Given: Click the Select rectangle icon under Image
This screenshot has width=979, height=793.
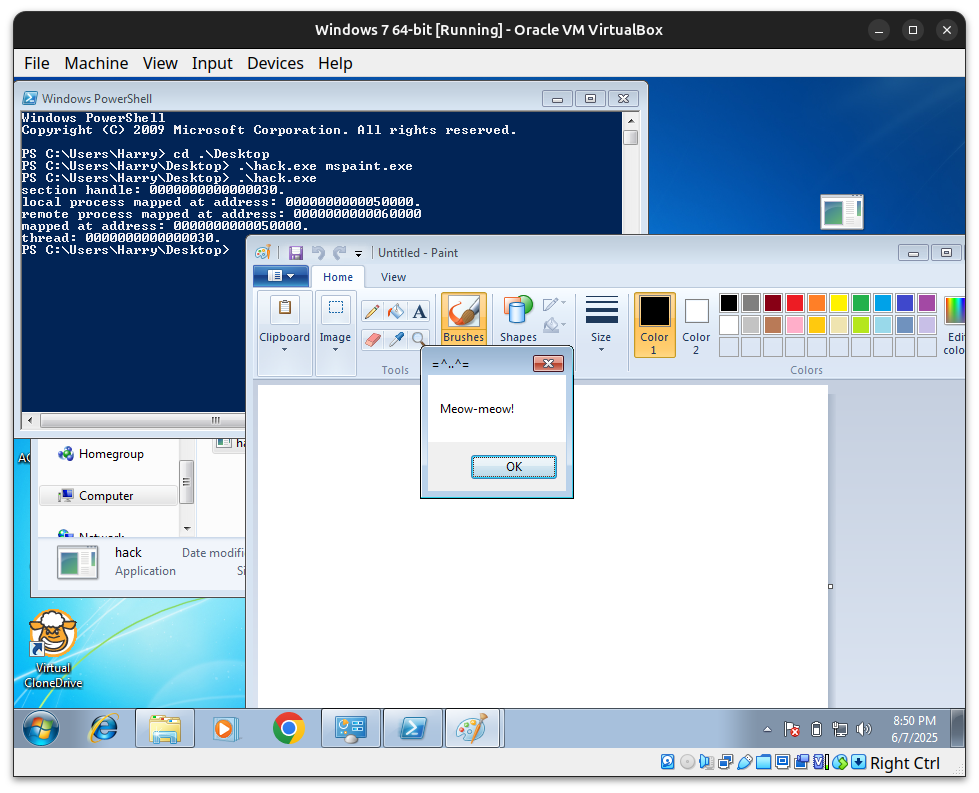Looking at the screenshot, I should point(336,308).
